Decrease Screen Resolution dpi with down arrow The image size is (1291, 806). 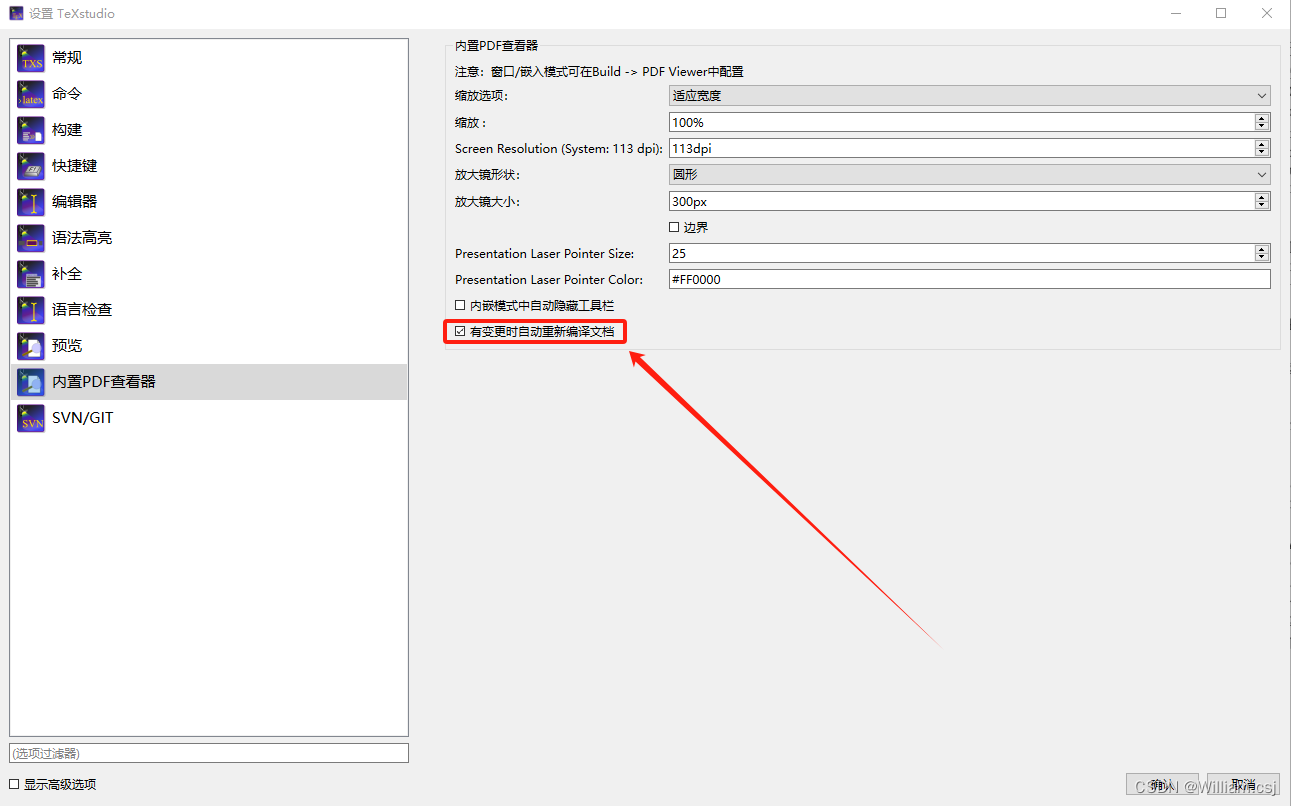(x=1262, y=153)
